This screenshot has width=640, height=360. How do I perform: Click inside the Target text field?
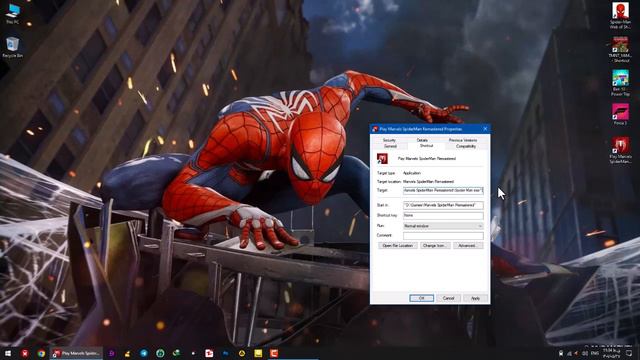(x=443, y=190)
